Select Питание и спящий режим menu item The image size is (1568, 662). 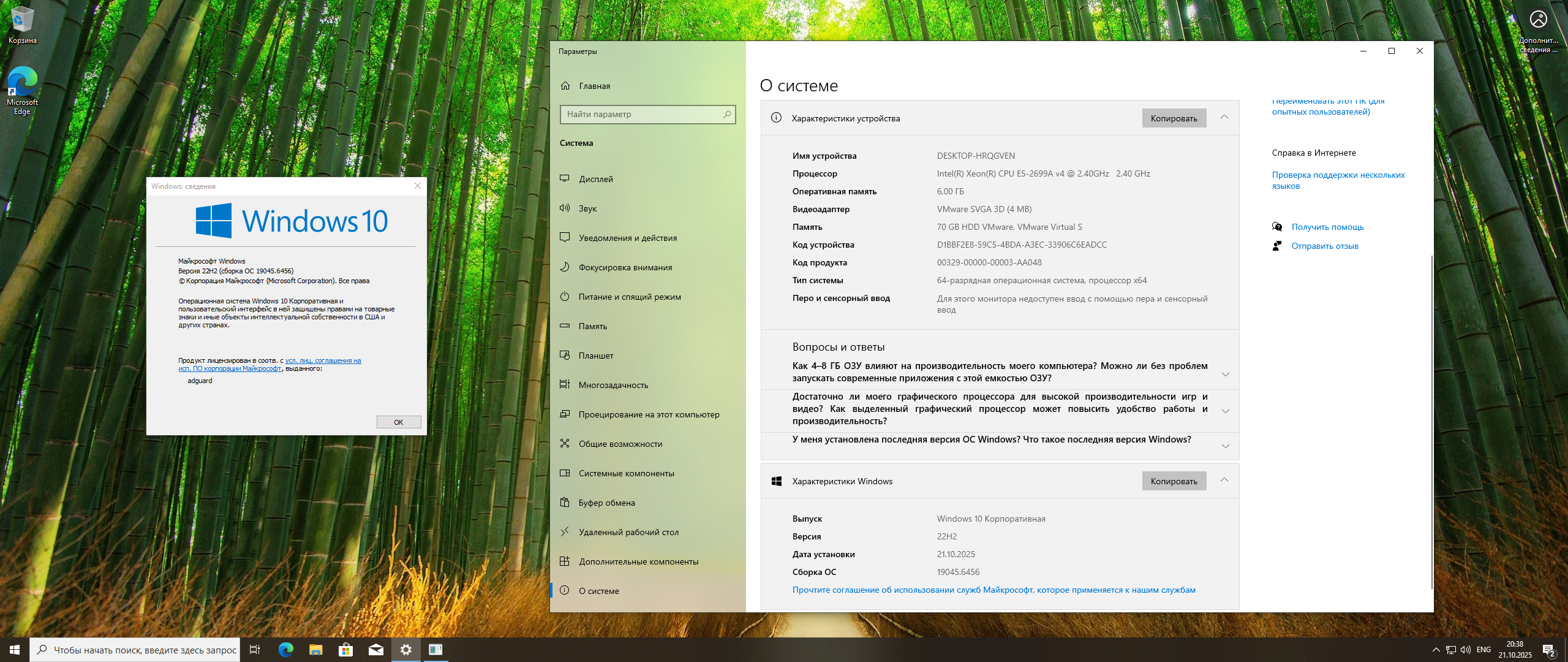[x=629, y=297]
